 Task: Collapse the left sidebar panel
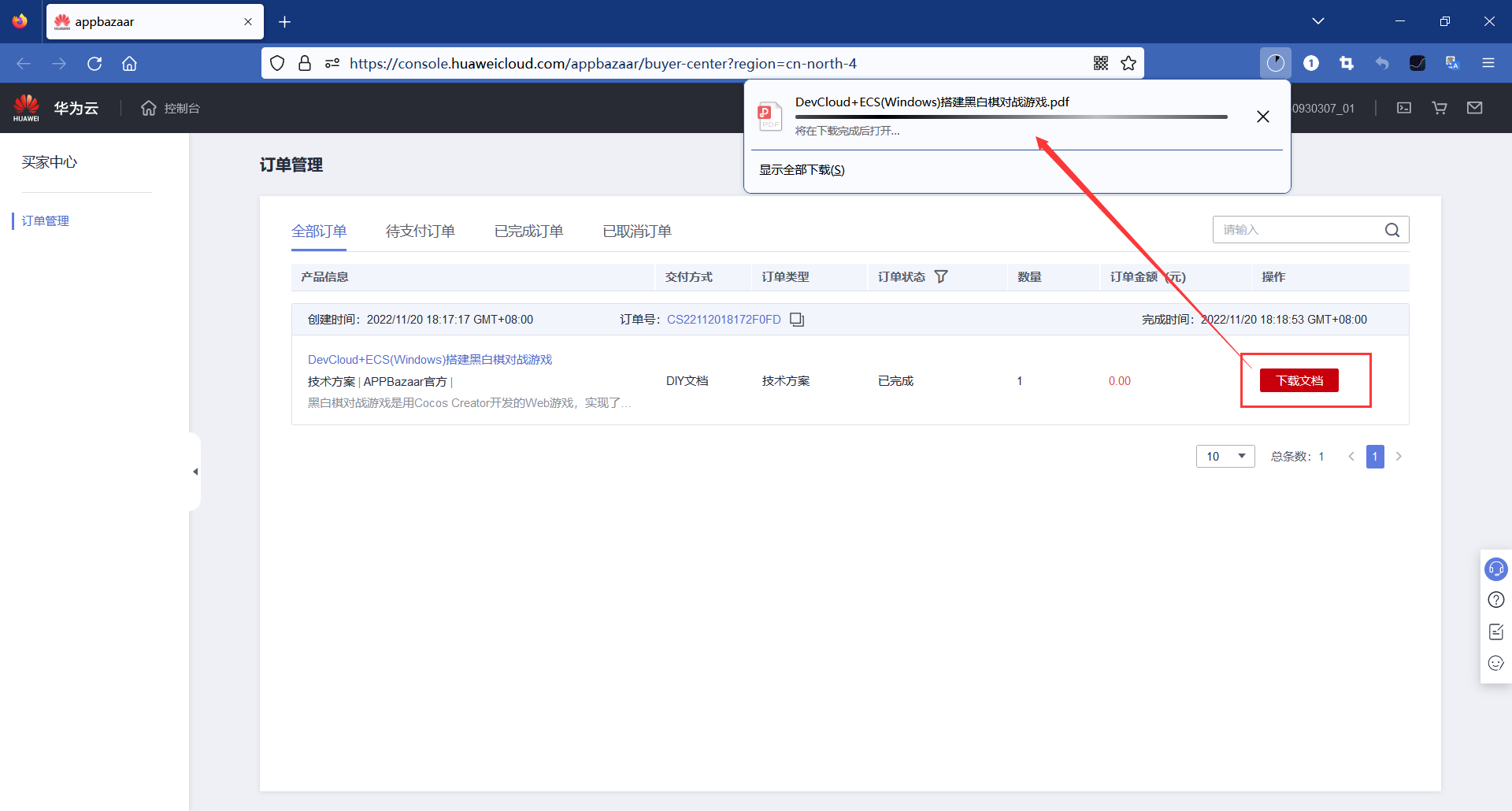point(195,472)
